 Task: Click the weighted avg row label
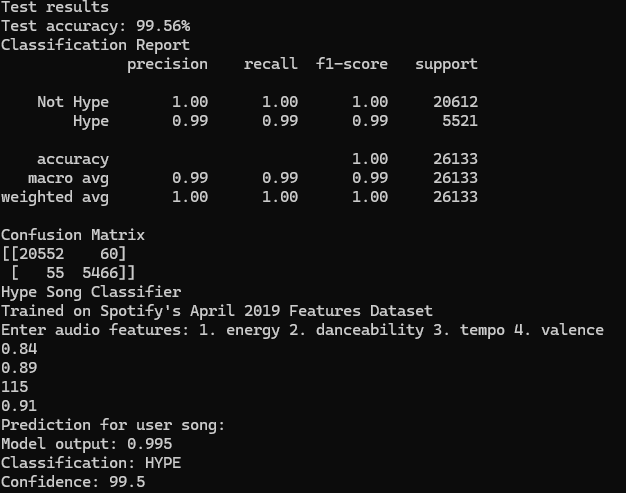55,197
